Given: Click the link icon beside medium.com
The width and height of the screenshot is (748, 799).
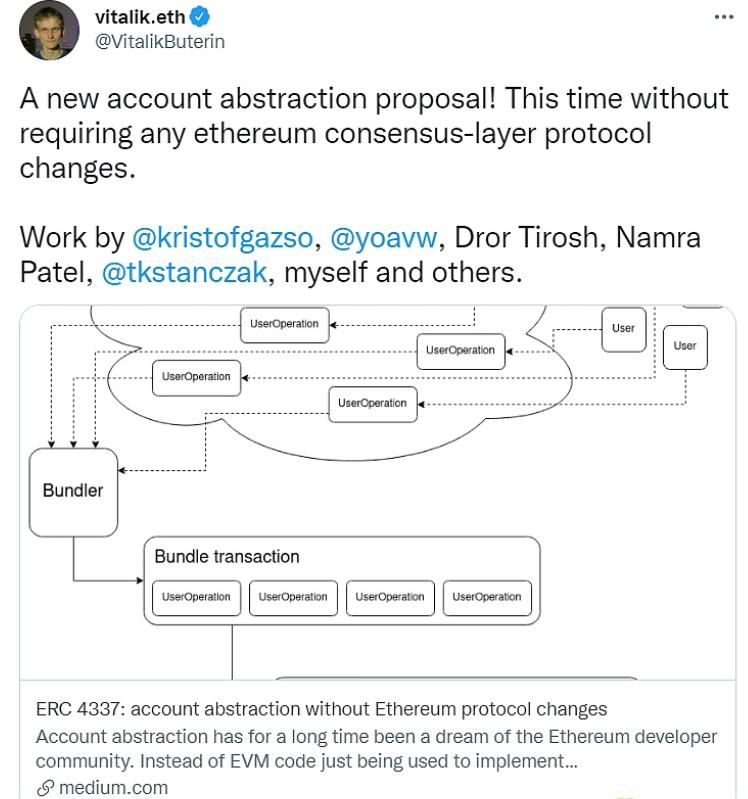Looking at the screenshot, I should click(x=45, y=788).
